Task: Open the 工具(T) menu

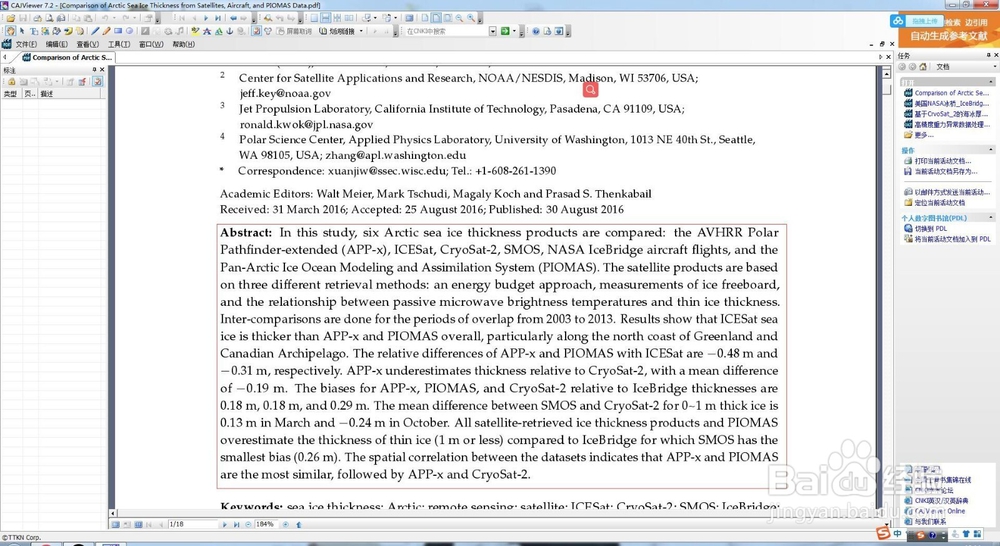Action: pyautogui.click(x=119, y=44)
